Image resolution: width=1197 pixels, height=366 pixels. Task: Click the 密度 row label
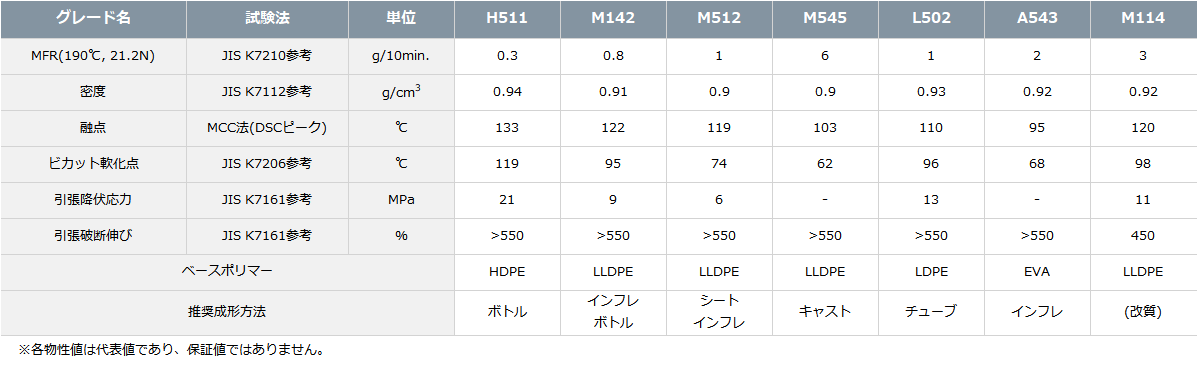(93, 92)
